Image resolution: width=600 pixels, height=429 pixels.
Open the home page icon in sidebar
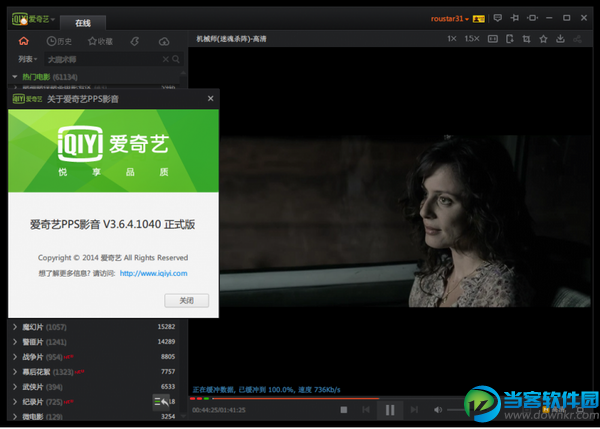tap(24, 41)
